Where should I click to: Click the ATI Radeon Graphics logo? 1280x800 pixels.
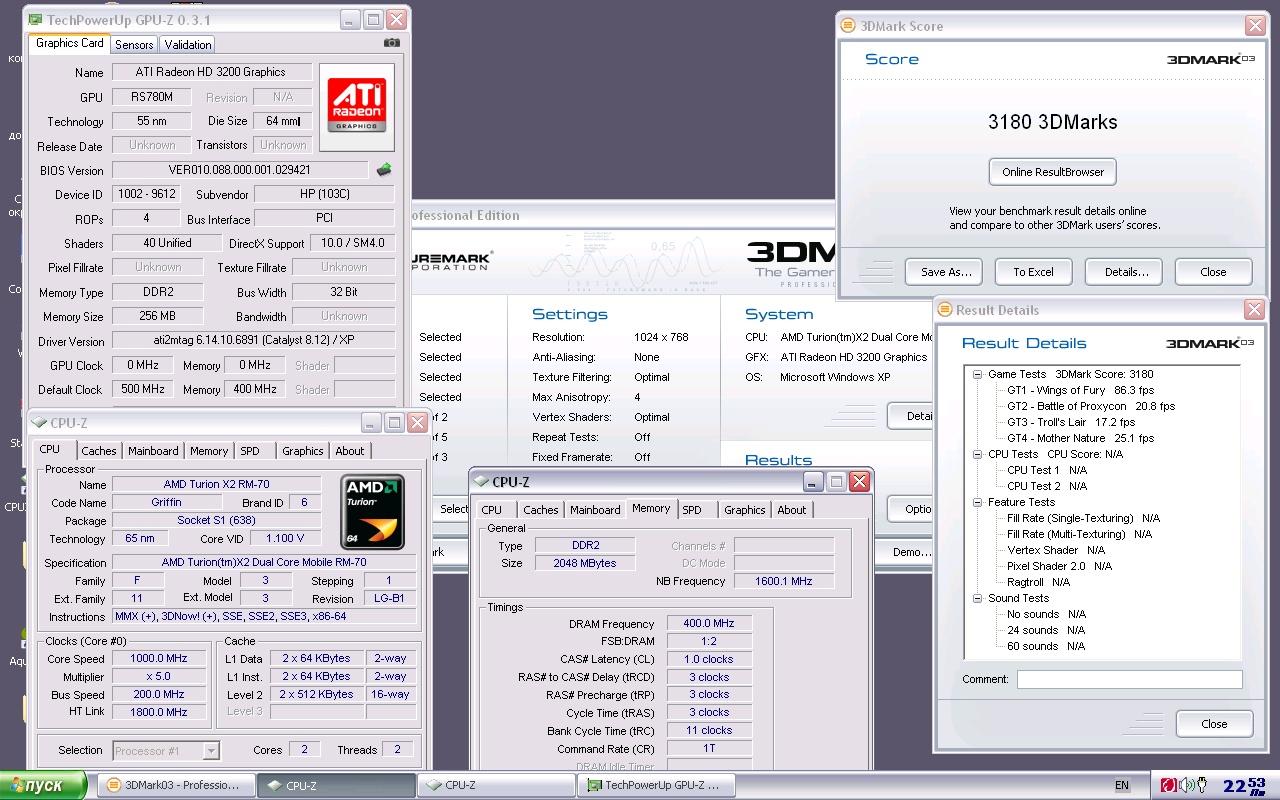(356, 107)
